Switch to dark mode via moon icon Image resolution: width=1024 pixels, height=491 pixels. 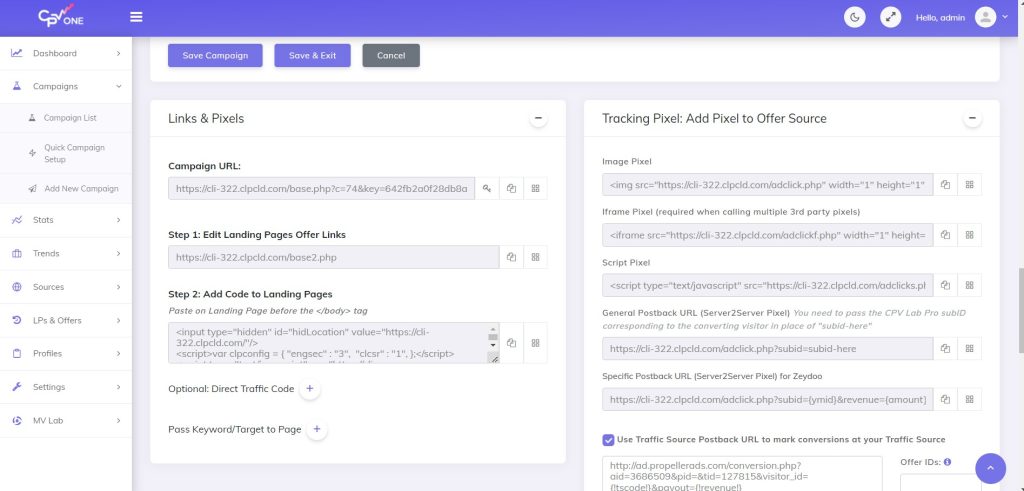pyautogui.click(x=854, y=18)
